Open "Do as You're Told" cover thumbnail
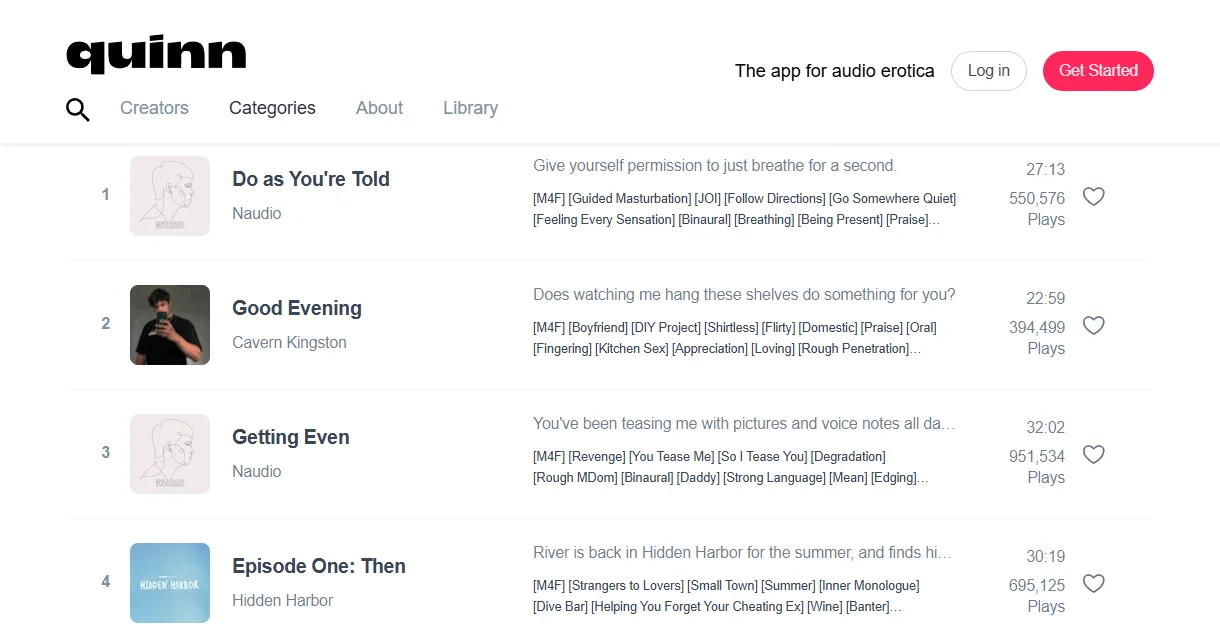The image size is (1220, 638). (x=170, y=196)
